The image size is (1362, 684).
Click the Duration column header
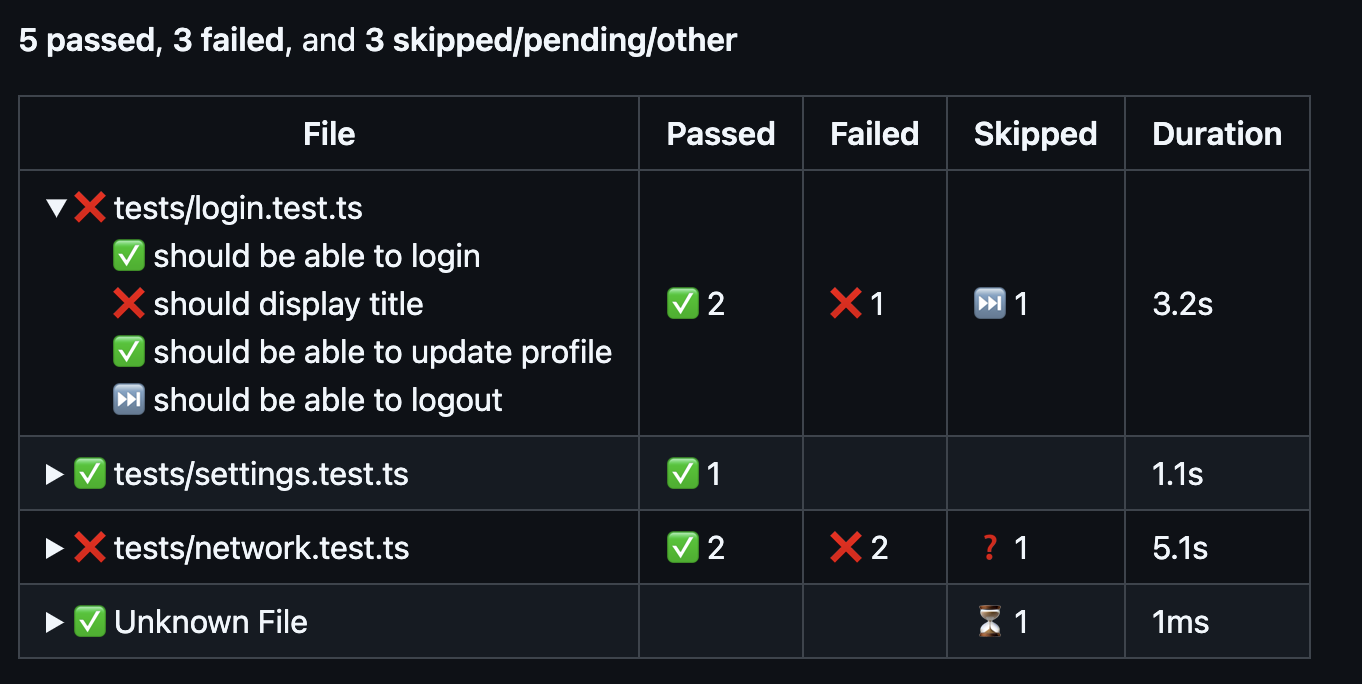tap(1217, 134)
